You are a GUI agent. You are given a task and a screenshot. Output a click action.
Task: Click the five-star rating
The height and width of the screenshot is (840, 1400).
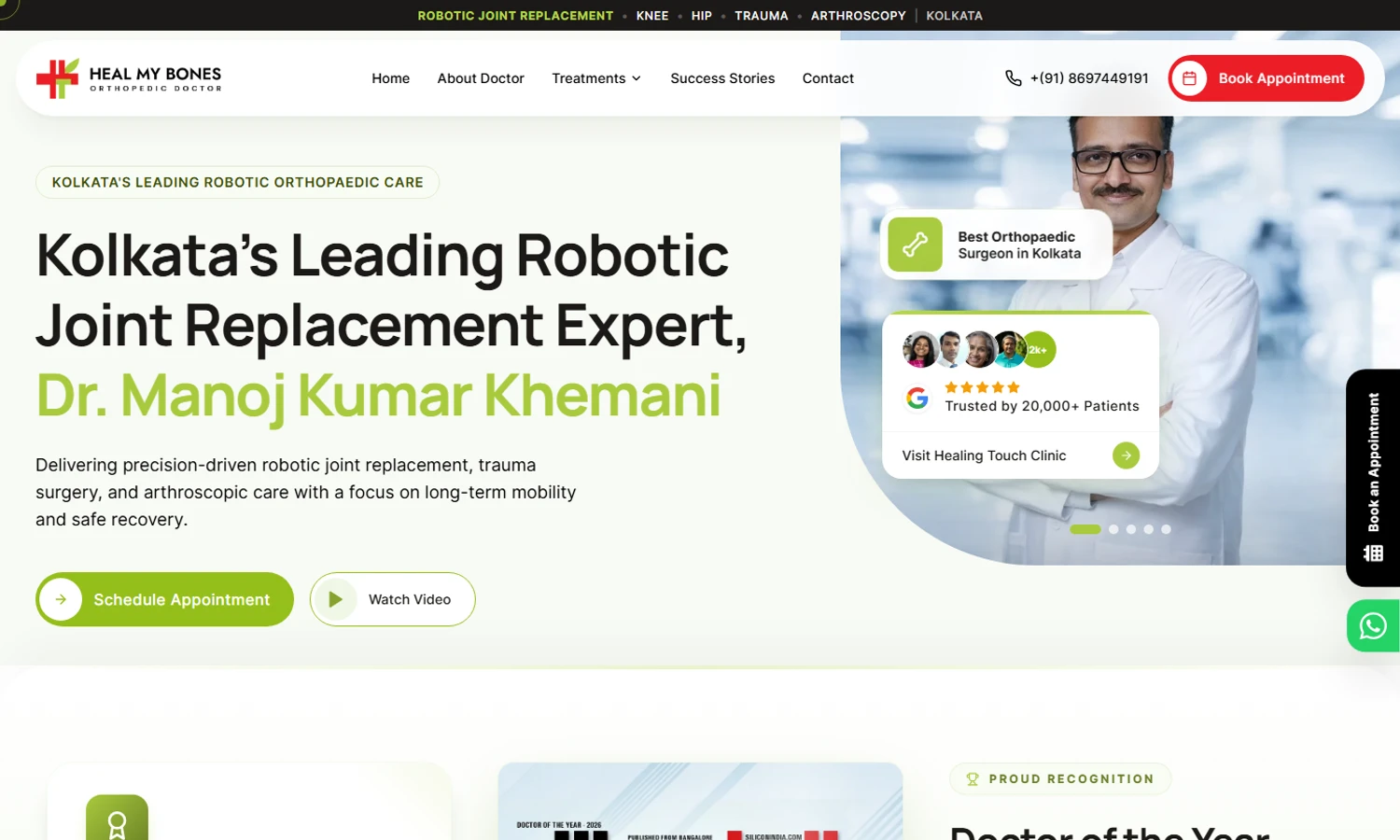[x=982, y=387]
